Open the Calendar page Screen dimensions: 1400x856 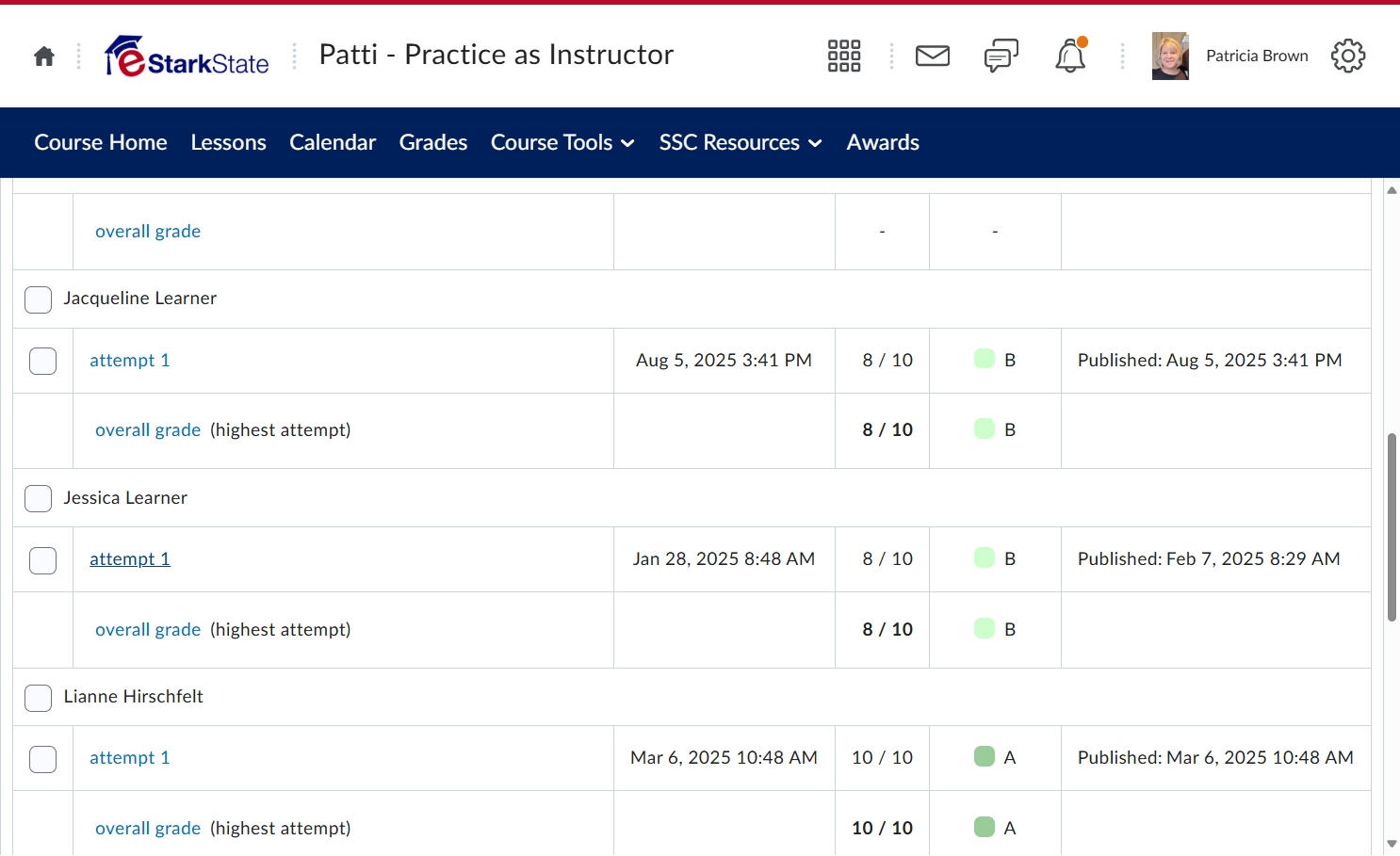[333, 142]
